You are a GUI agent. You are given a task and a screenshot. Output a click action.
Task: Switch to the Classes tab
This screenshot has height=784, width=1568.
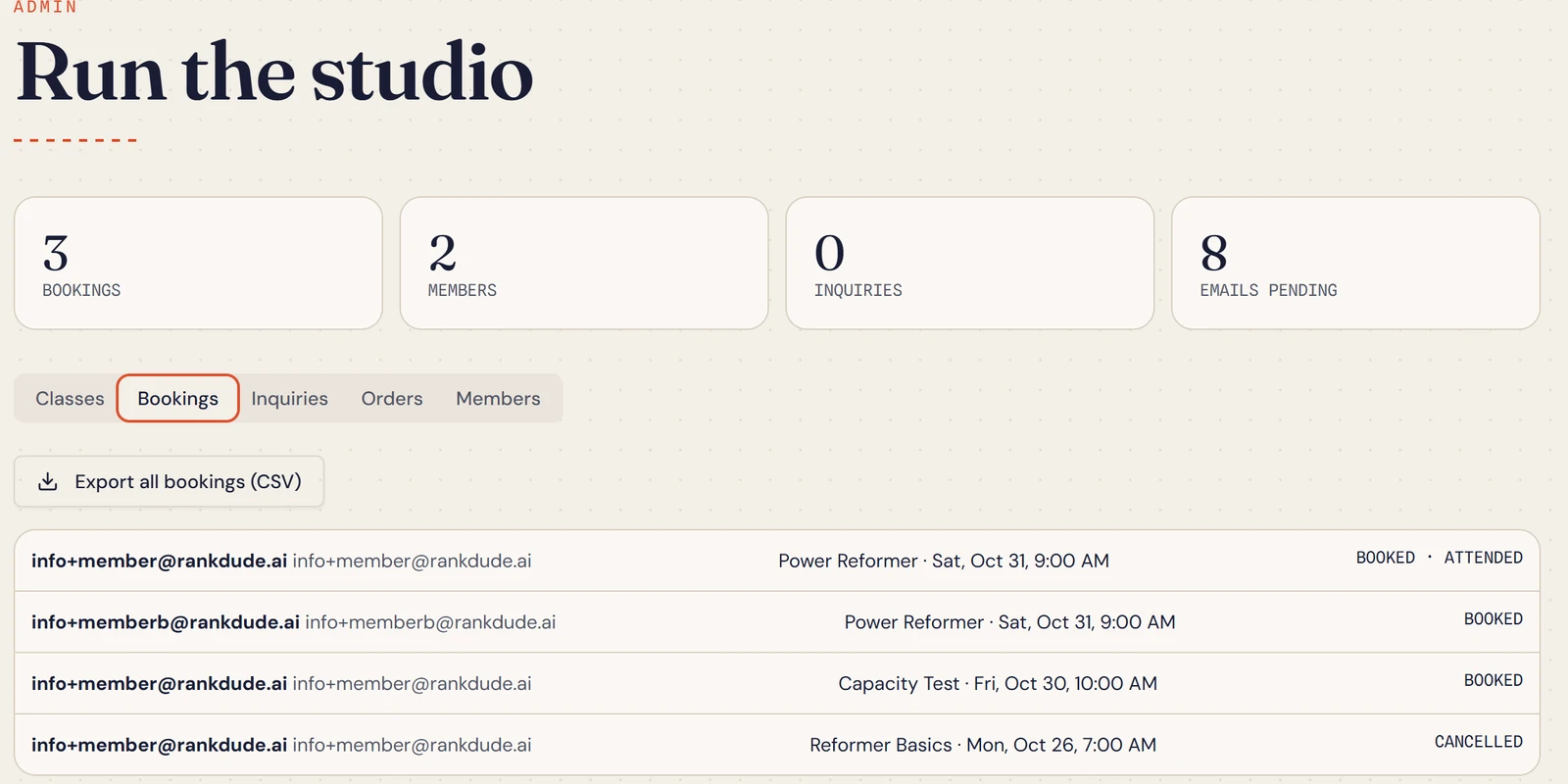pos(70,399)
